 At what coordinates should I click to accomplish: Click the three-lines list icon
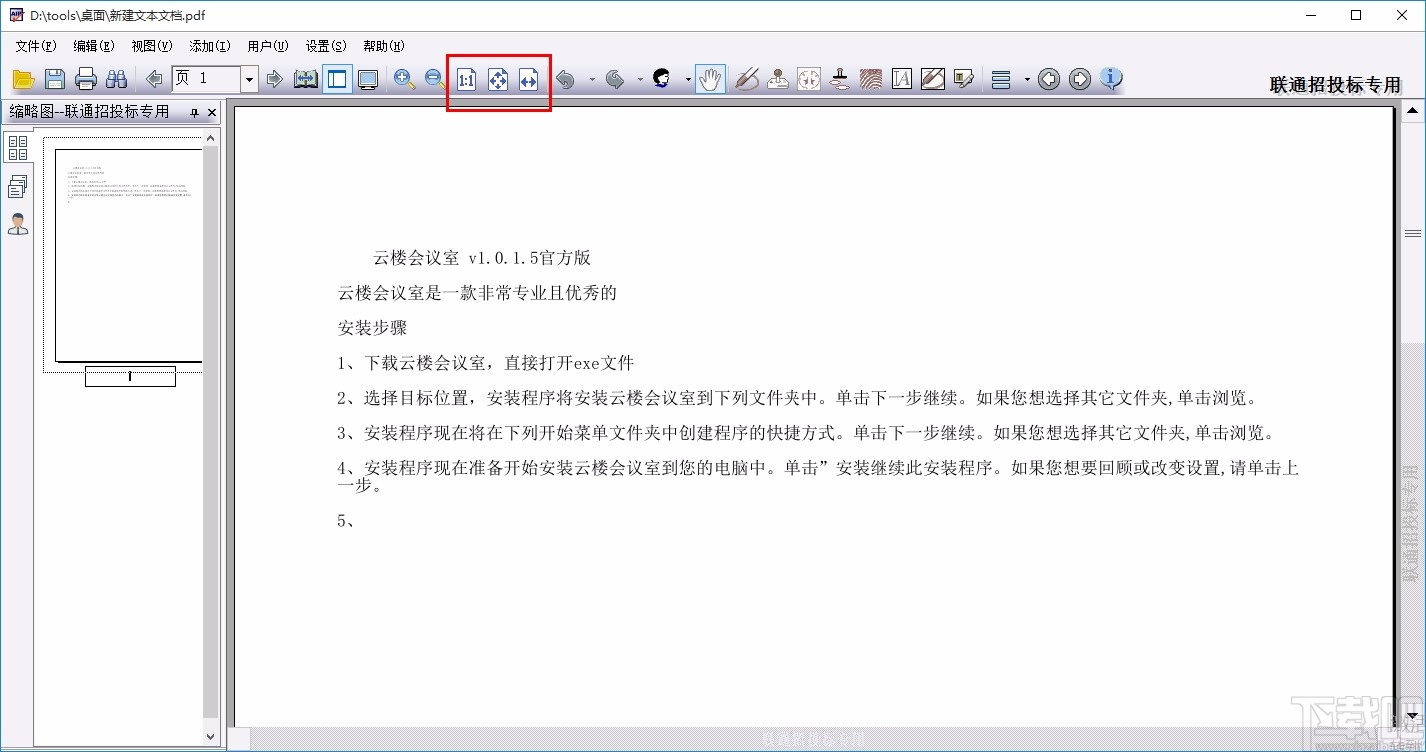(1001, 79)
